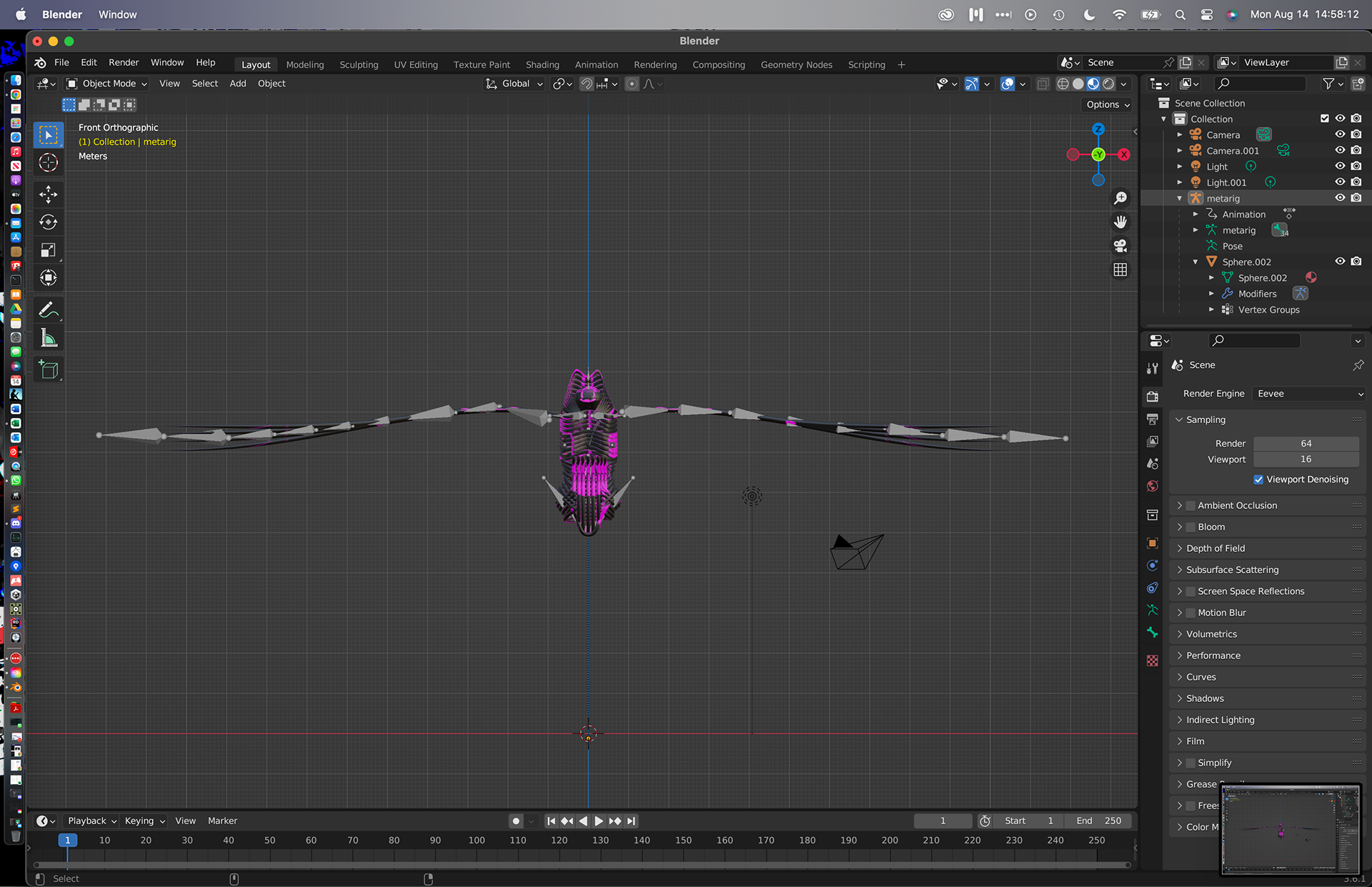The width and height of the screenshot is (1372, 887).
Task: Expand Vertex Groups in outliner
Action: click(x=1211, y=309)
